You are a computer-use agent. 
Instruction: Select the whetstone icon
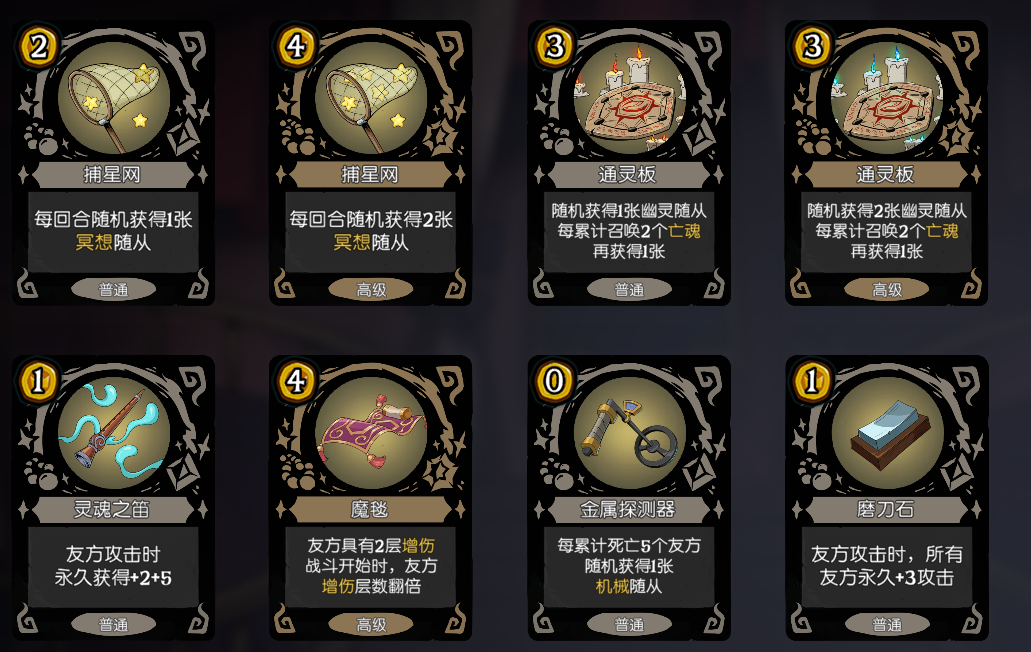pyautogui.click(x=886, y=434)
